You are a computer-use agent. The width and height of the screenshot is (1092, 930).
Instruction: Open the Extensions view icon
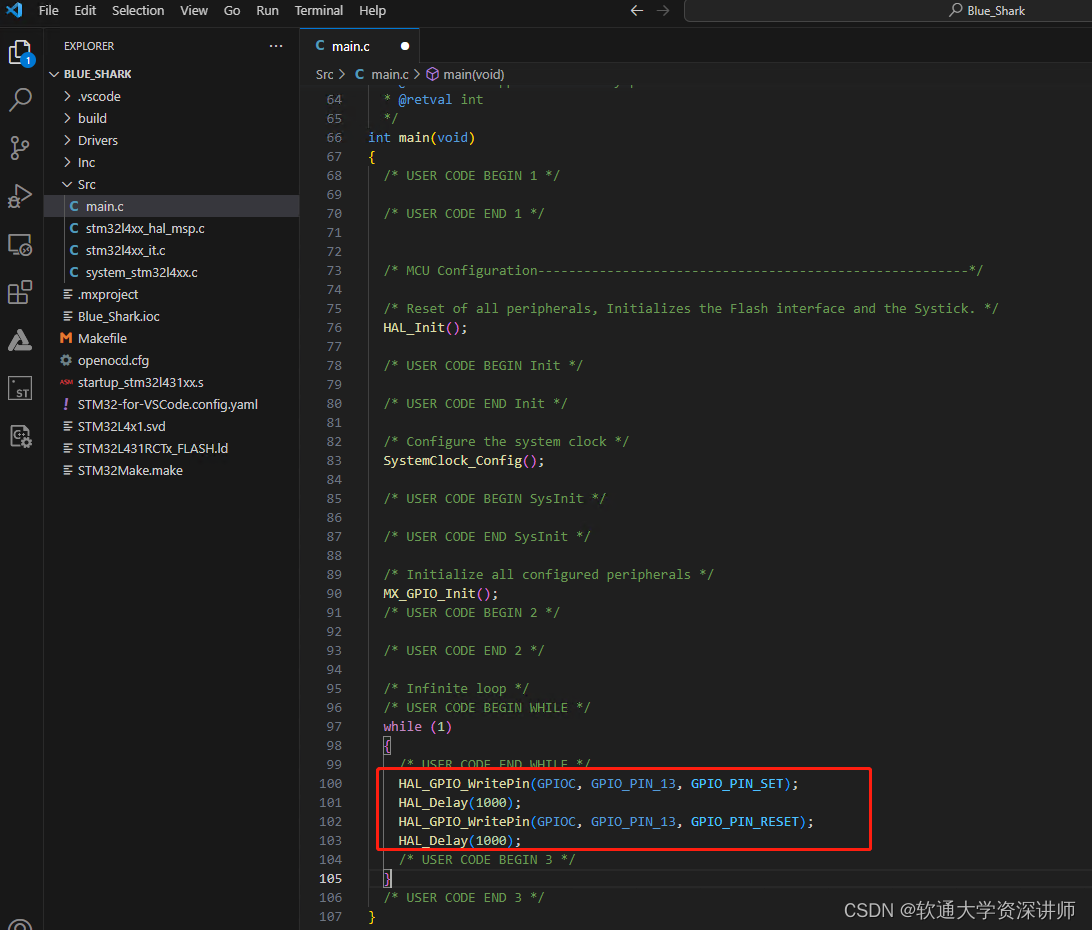pos(20,293)
